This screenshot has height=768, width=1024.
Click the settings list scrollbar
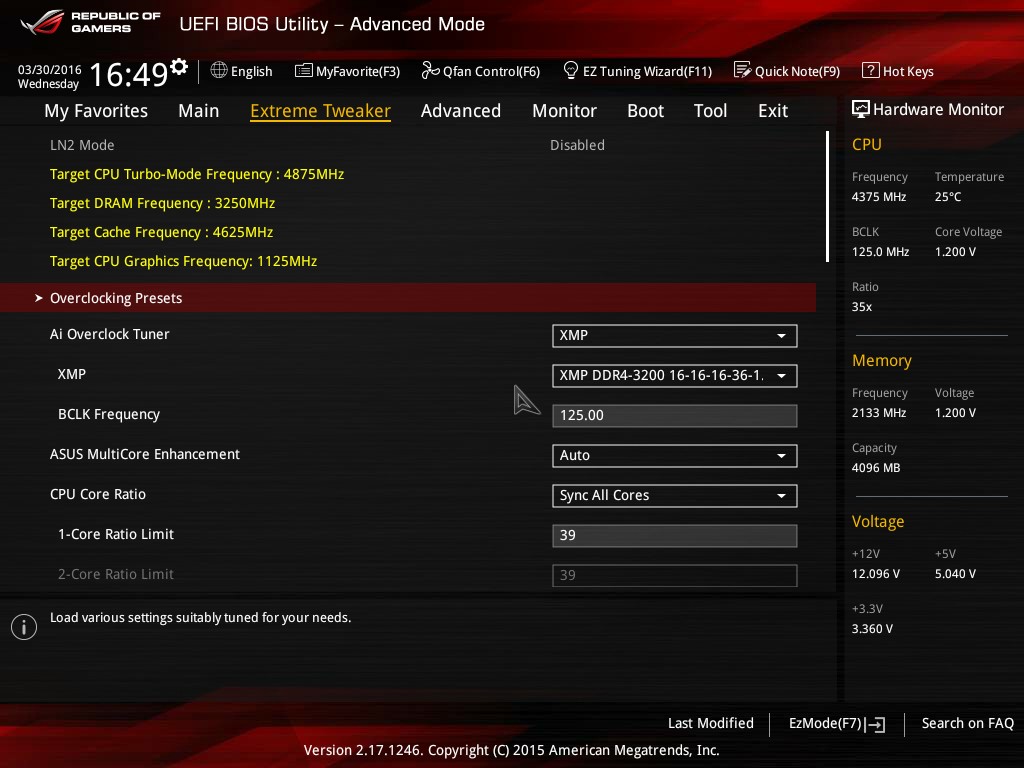[827, 197]
